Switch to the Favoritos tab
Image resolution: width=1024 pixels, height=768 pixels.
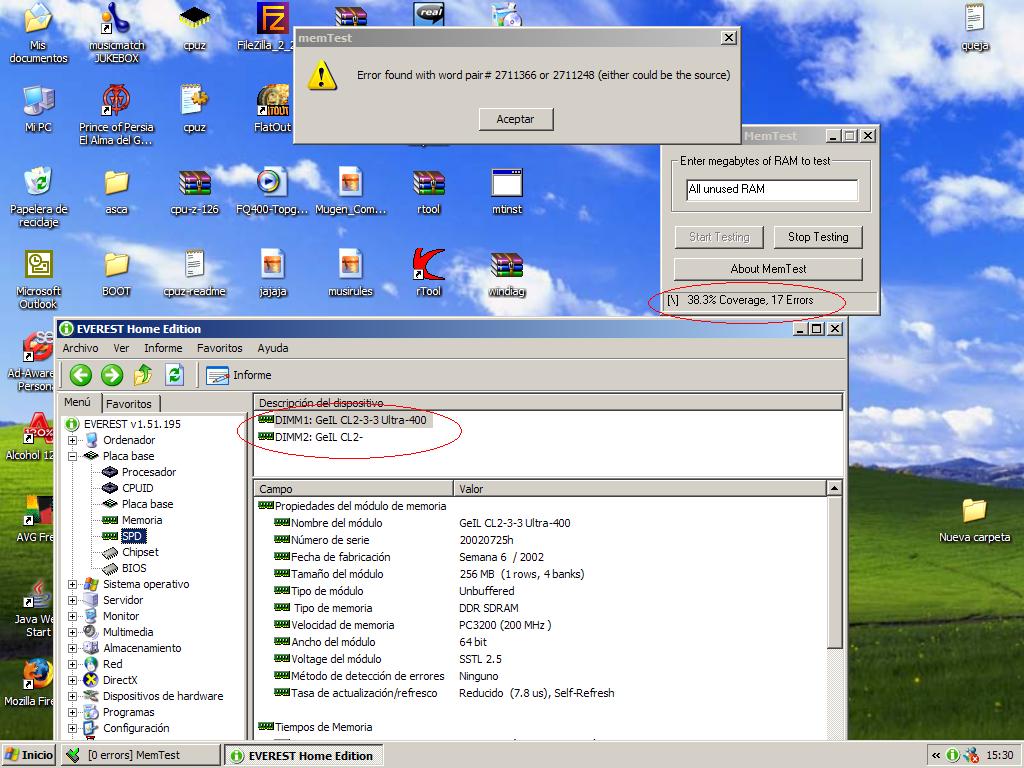tap(129, 404)
